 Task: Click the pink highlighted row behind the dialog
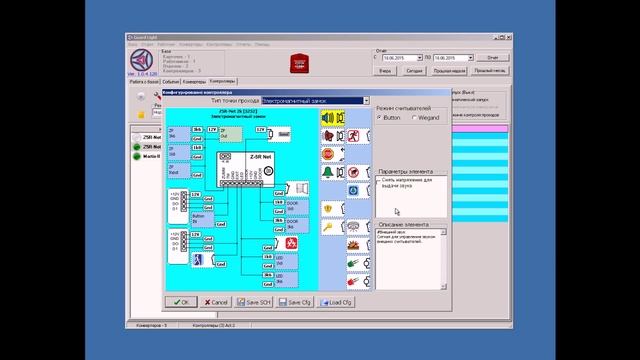(x=480, y=129)
